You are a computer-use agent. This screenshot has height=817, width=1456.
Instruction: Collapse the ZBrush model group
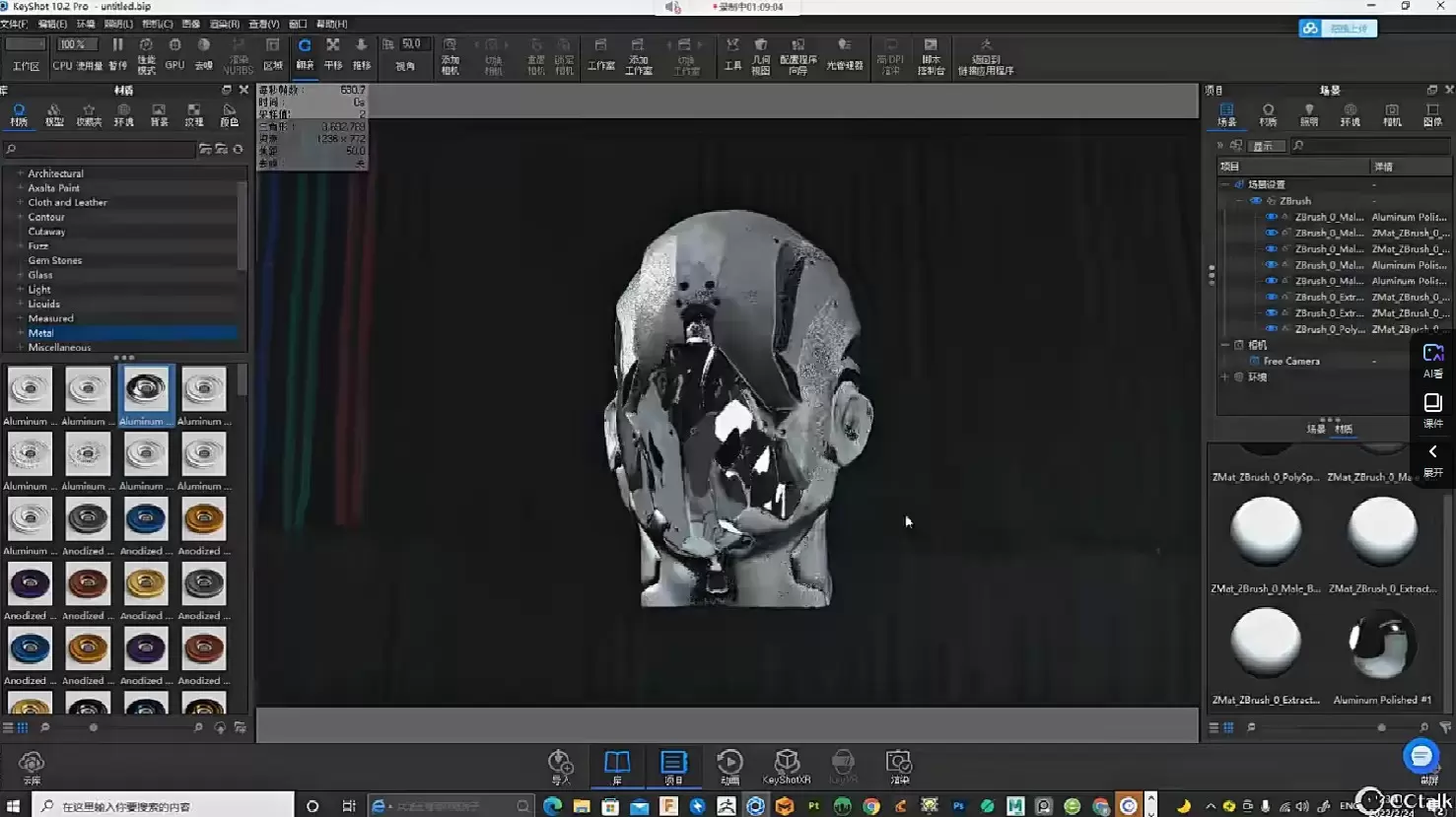pyautogui.click(x=1240, y=200)
